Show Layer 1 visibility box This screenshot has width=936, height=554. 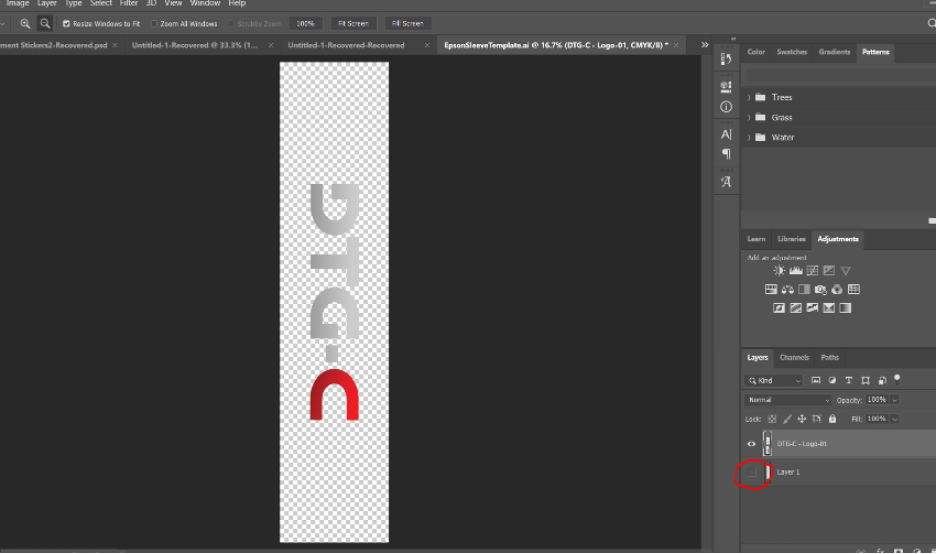click(752, 472)
